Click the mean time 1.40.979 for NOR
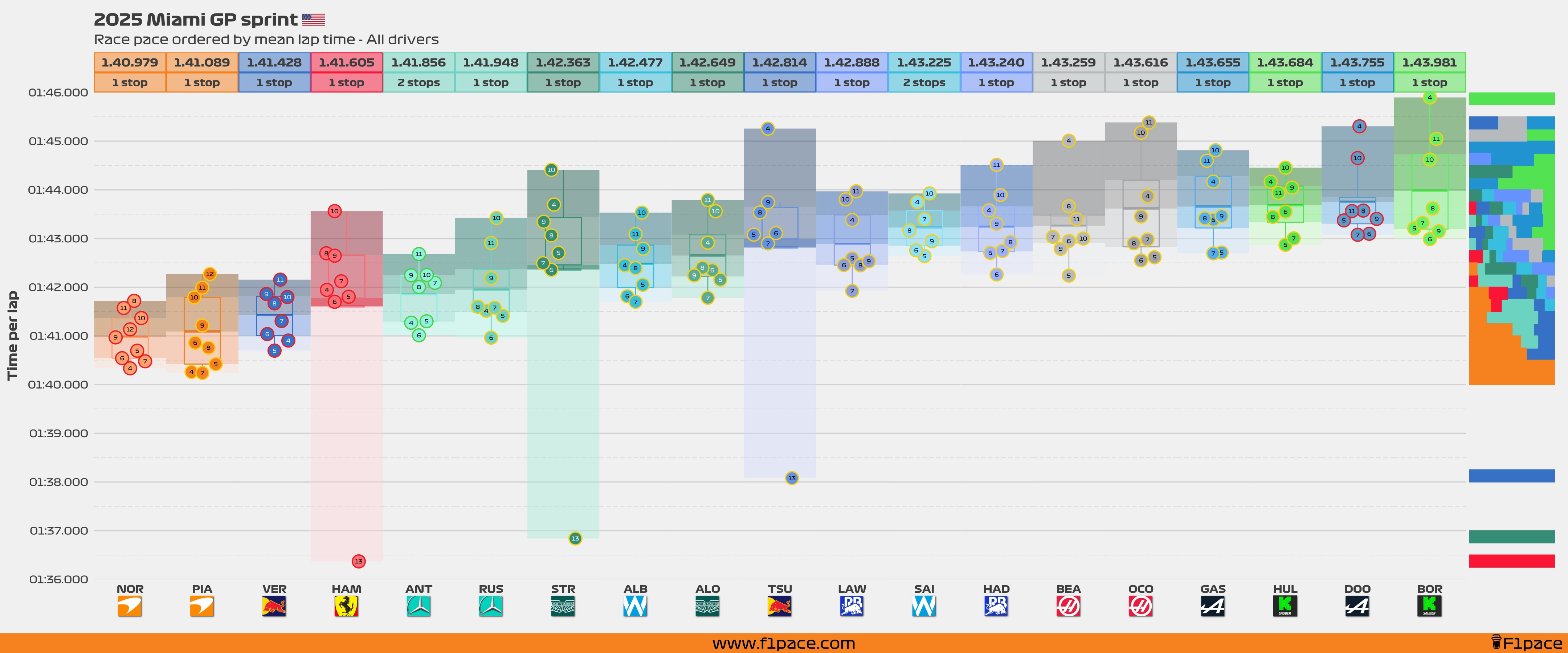Screen dimensions: 1568x653 (x=130, y=63)
